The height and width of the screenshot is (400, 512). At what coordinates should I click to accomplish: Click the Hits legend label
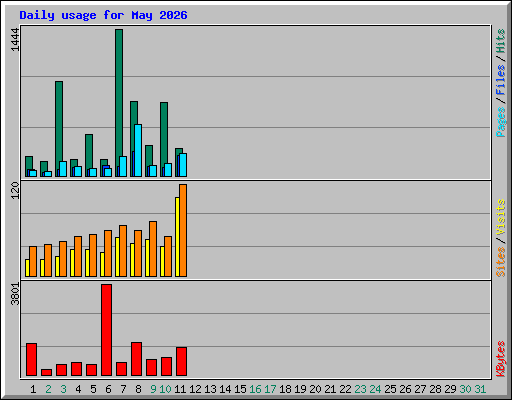pos(501,41)
